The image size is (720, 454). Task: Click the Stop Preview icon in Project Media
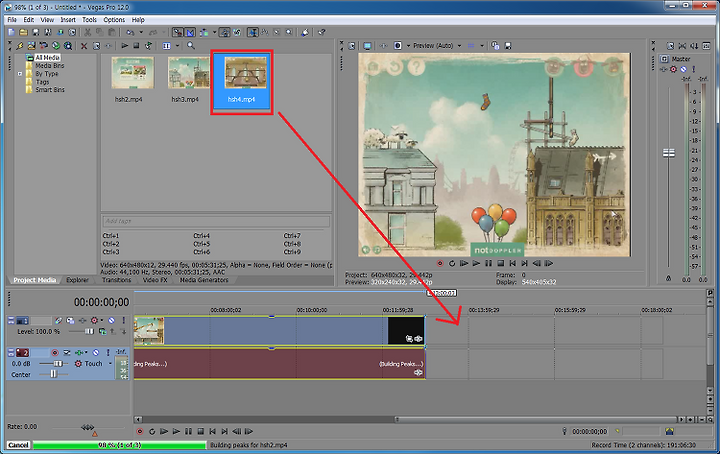click(136, 45)
